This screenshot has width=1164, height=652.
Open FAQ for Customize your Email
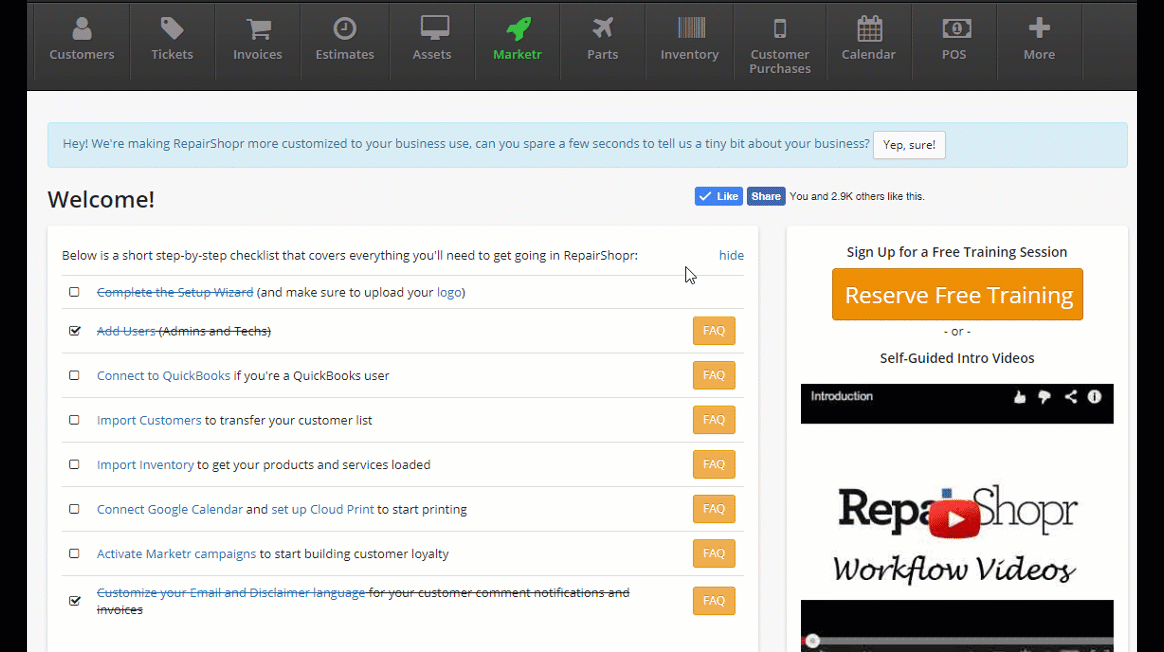(x=714, y=601)
